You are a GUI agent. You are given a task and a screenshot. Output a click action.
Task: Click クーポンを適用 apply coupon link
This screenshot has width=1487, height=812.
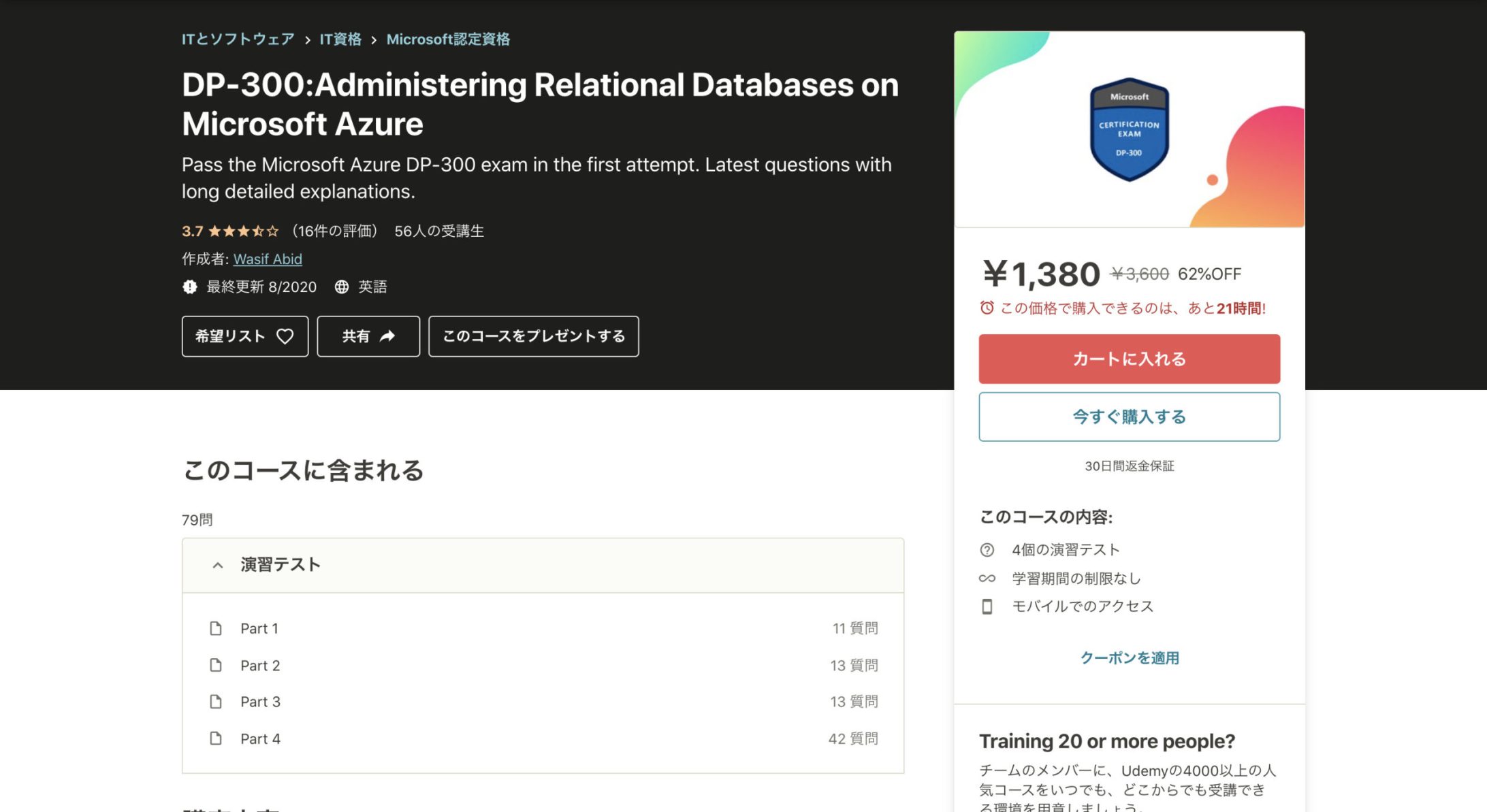[1130, 658]
